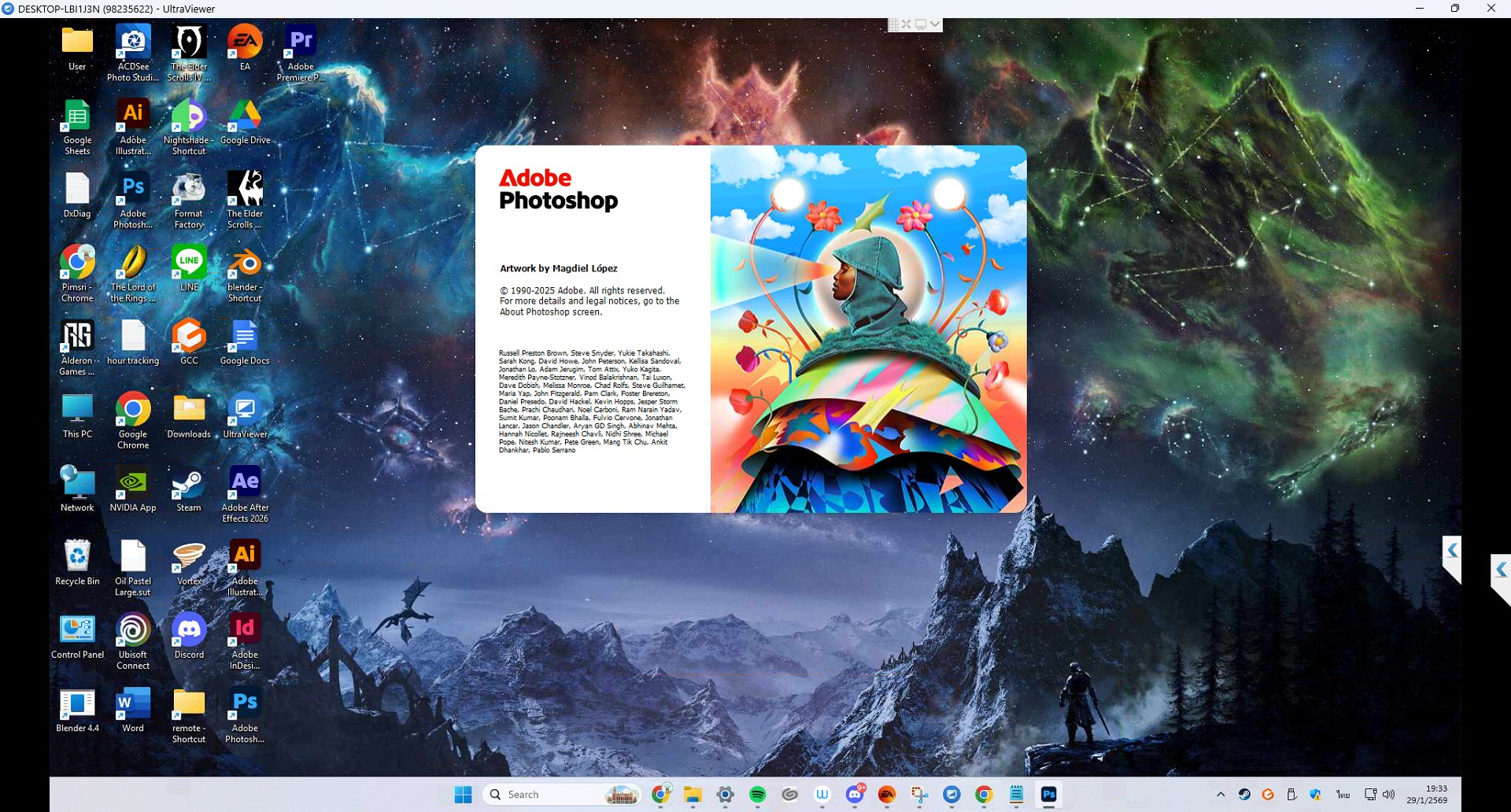Open the EA desktop shortcut
1511x812 pixels.
(245, 47)
